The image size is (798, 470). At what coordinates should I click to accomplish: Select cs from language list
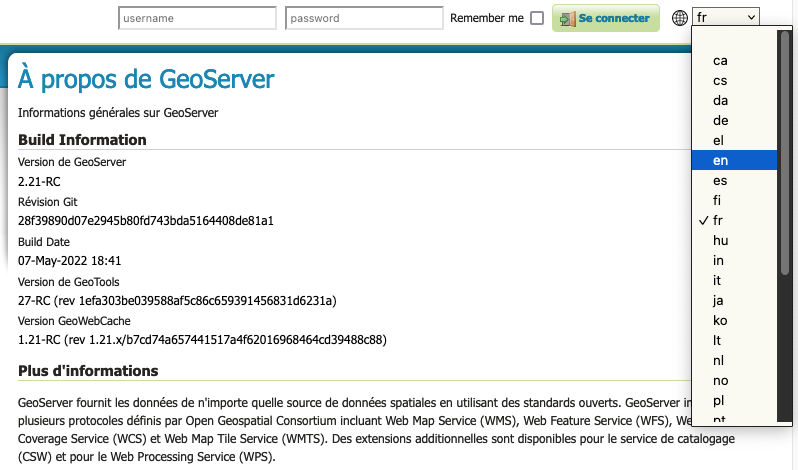tap(734, 80)
